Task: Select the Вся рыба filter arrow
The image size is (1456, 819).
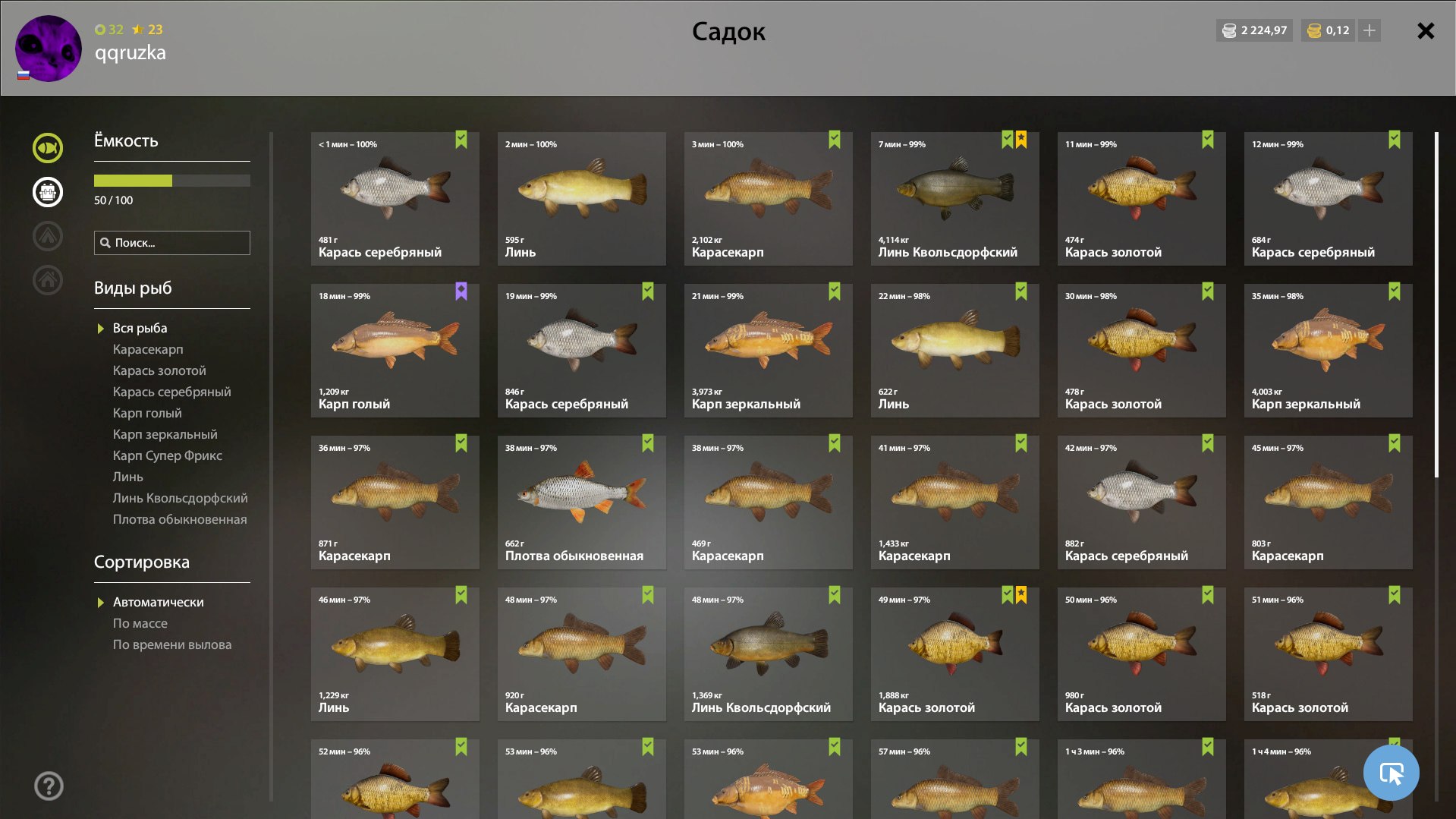Action: pos(100,329)
